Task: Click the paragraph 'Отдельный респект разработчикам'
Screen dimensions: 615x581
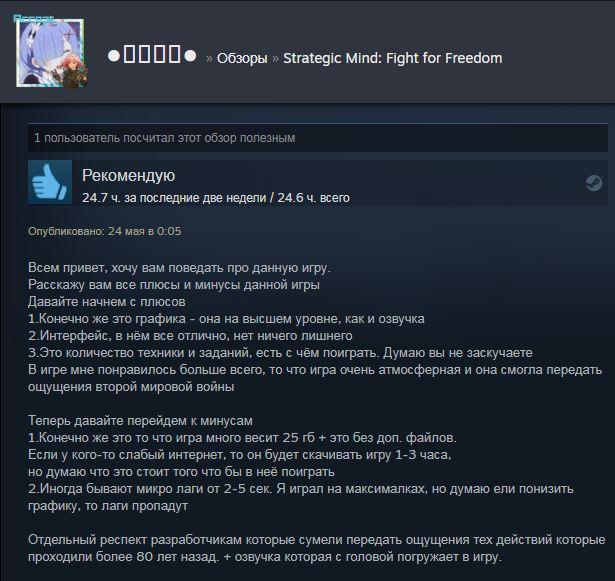Action: [x=317, y=548]
